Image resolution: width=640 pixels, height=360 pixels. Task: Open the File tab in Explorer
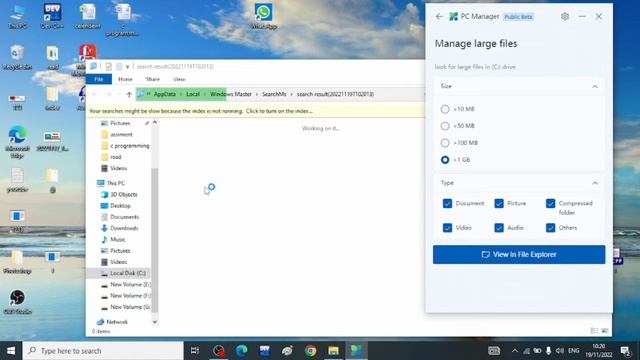click(x=99, y=79)
